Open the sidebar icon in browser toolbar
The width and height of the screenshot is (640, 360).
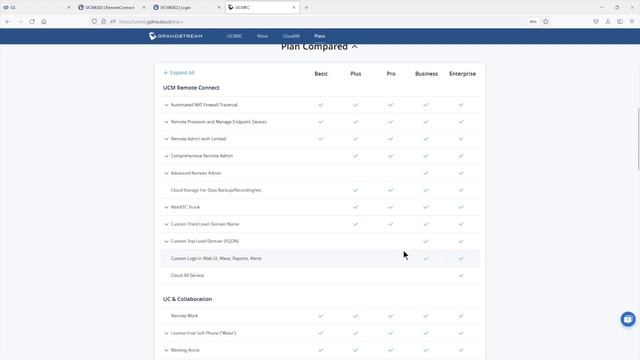(x=620, y=22)
